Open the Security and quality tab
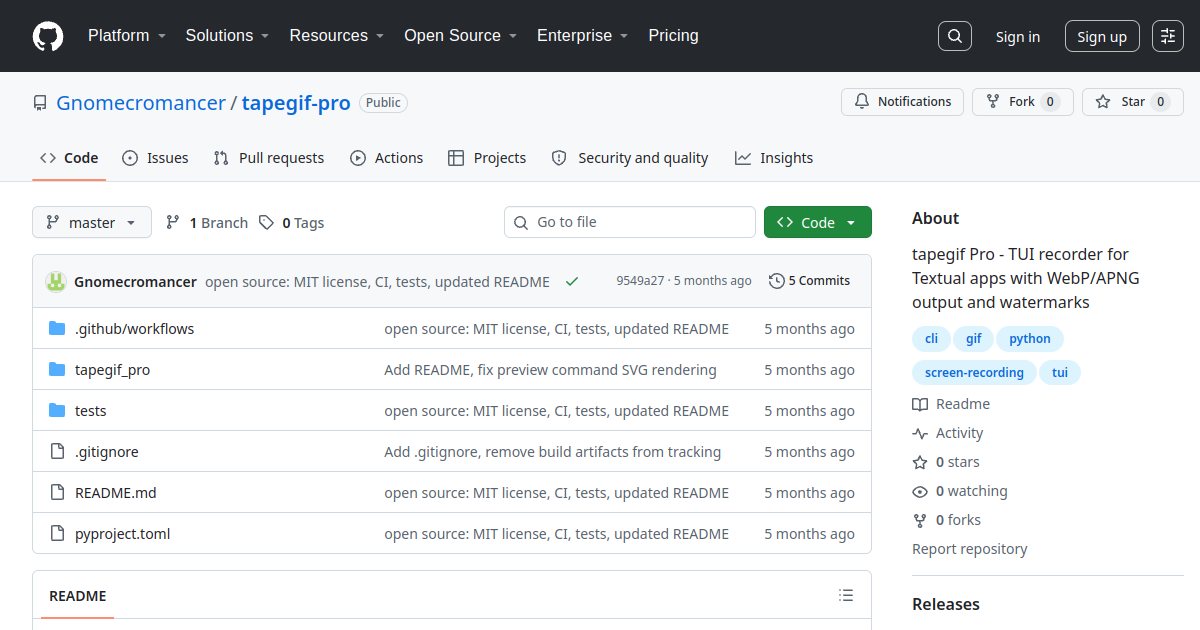This screenshot has width=1200, height=630. 630,158
